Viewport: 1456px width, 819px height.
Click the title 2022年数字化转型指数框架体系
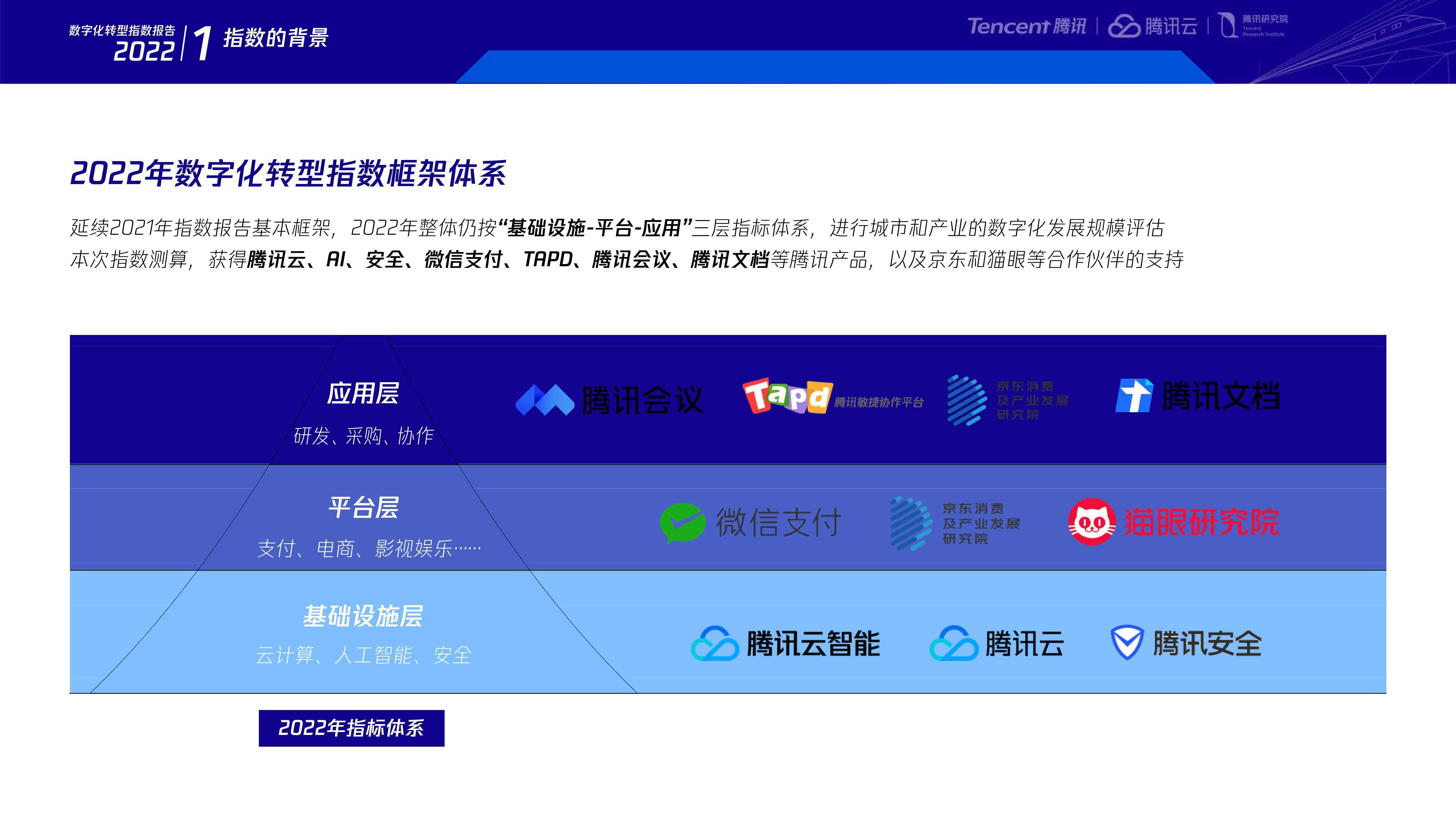(x=288, y=173)
